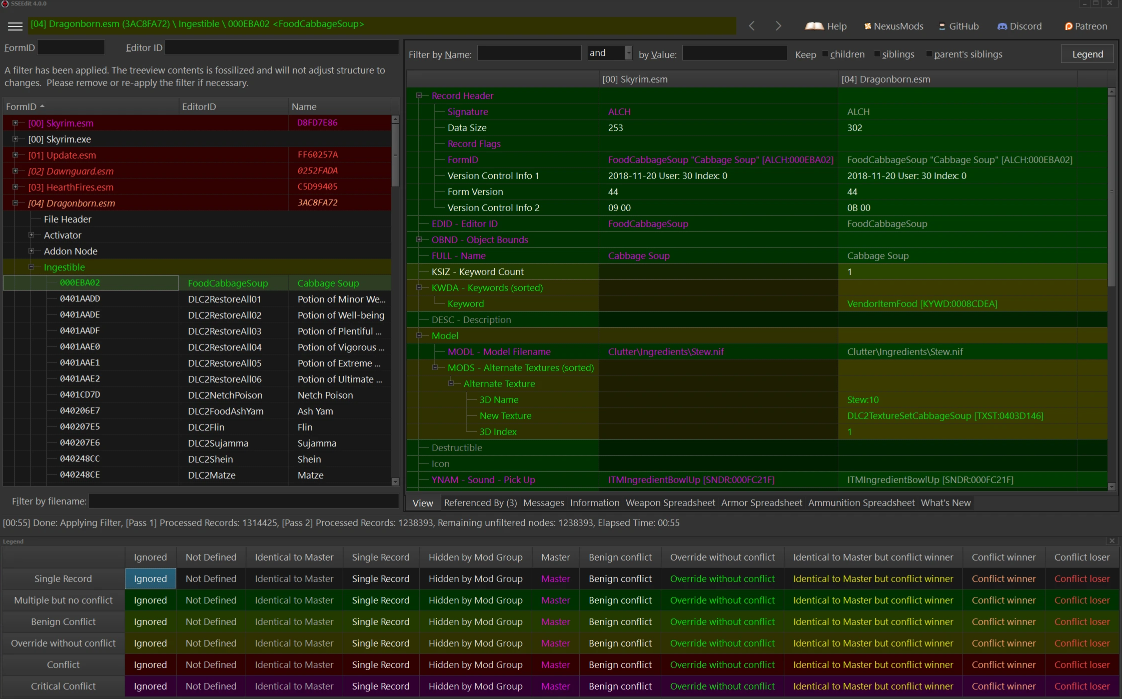
Task: Focus the FormID input field
Action: click(71, 47)
